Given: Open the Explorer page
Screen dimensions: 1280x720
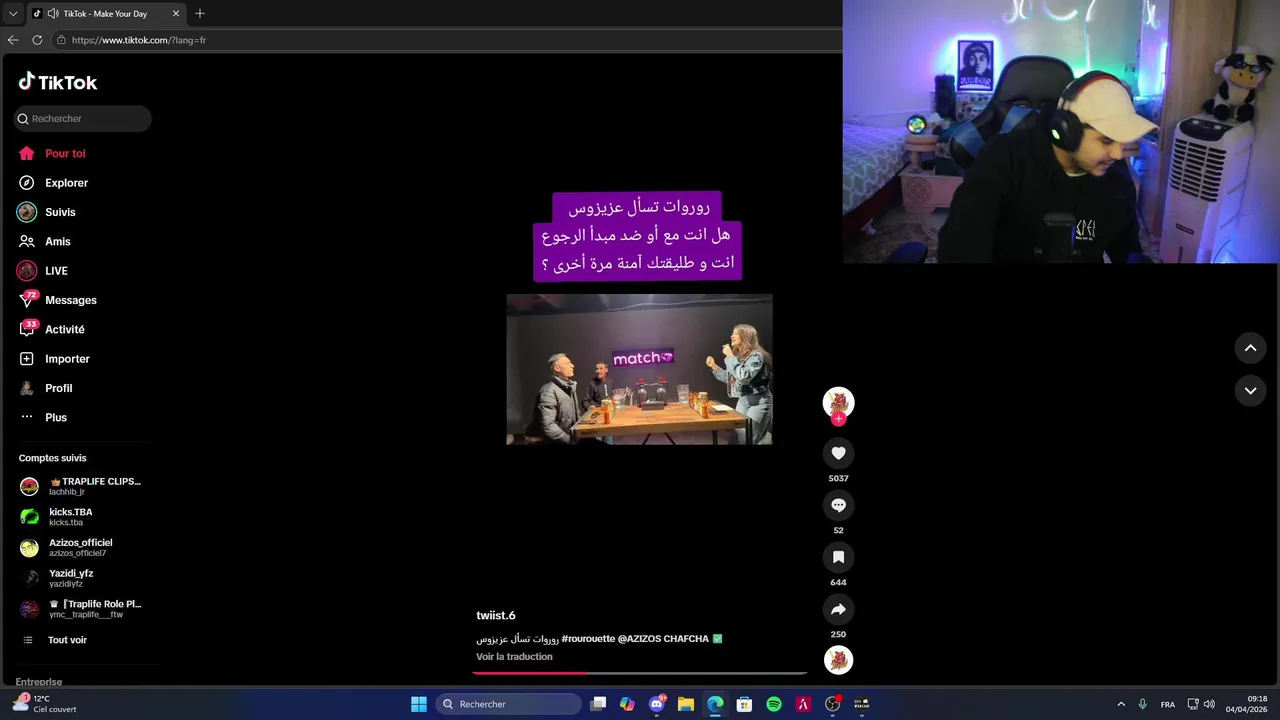Looking at the screenshot, I should (53, 183).
